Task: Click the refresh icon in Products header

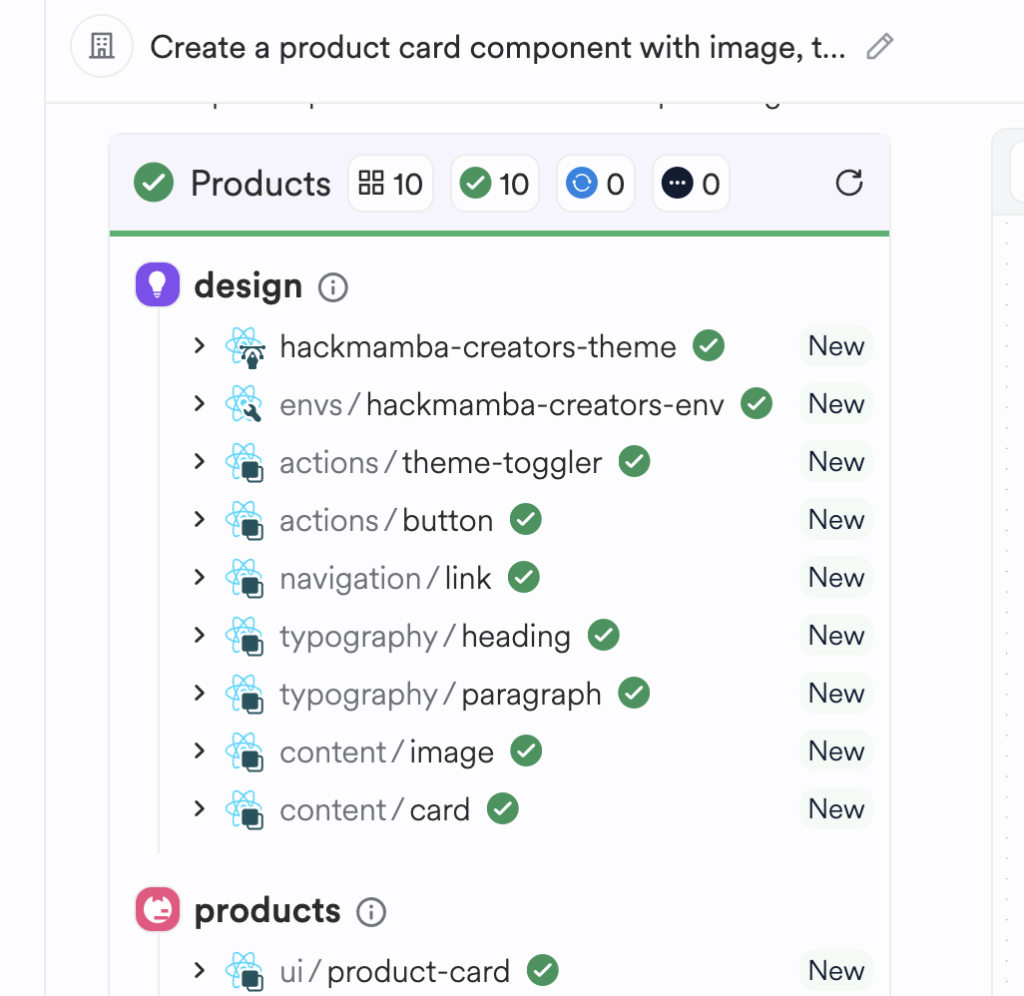Action: coord(849,183)
